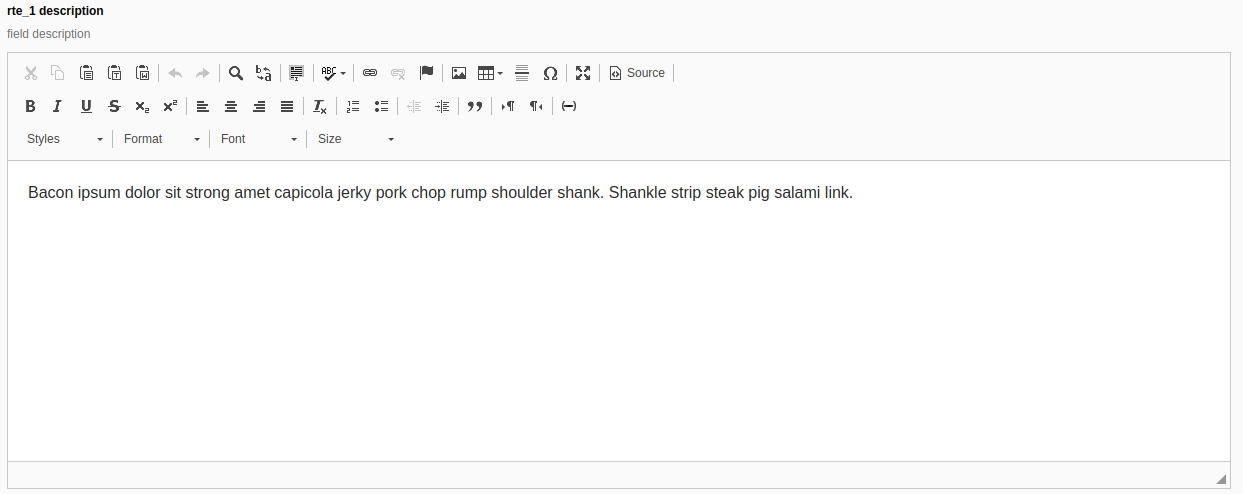Click the Anchor flag icon
Image resolution: width=1243 pixels, height=494 pixels.
click(426, 73)
